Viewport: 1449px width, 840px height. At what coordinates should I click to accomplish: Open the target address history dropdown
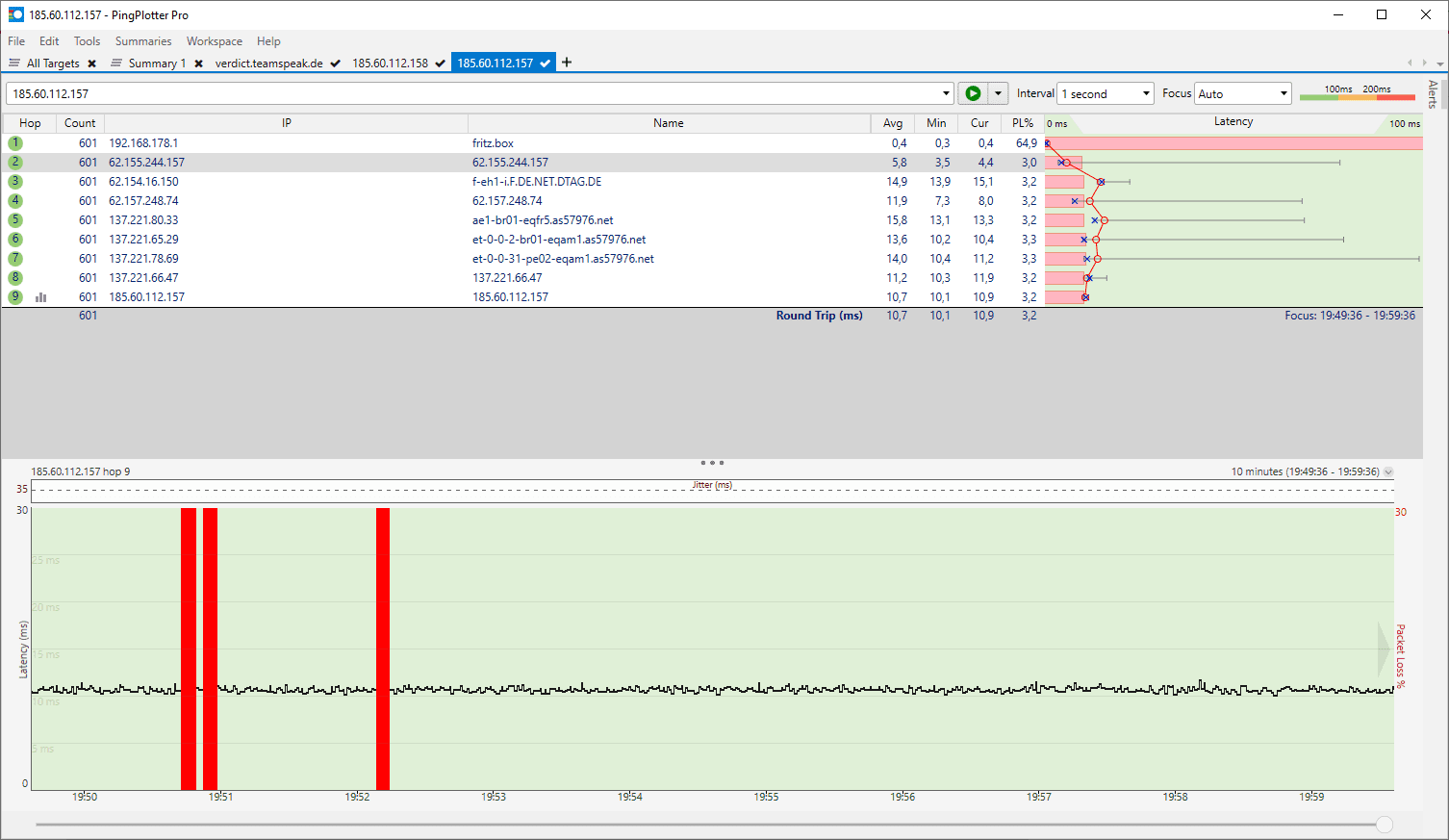[x=946, y=93]
